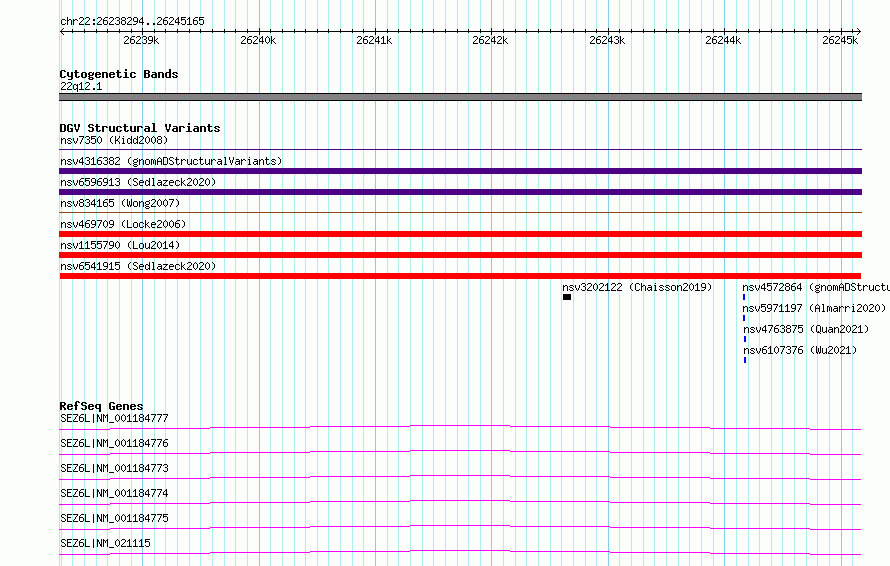Click the blue nsv4763875 variant marker

tap(745, 339)
